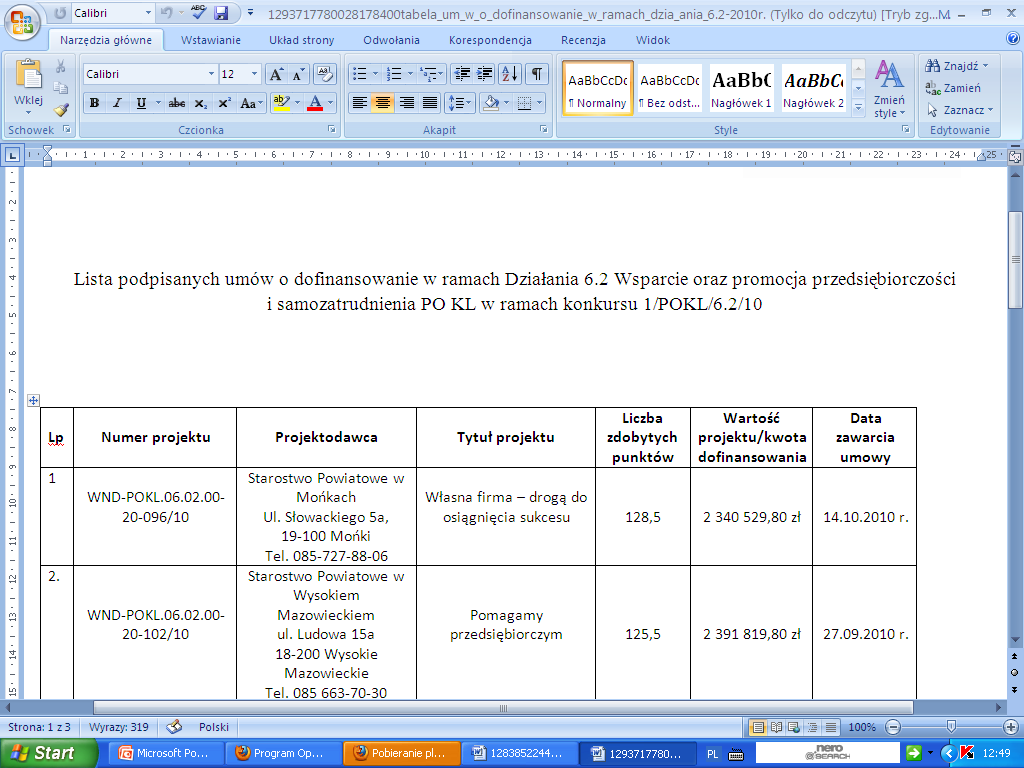Click the Windows Start button

pyautogui.click(x=48, y=753)
